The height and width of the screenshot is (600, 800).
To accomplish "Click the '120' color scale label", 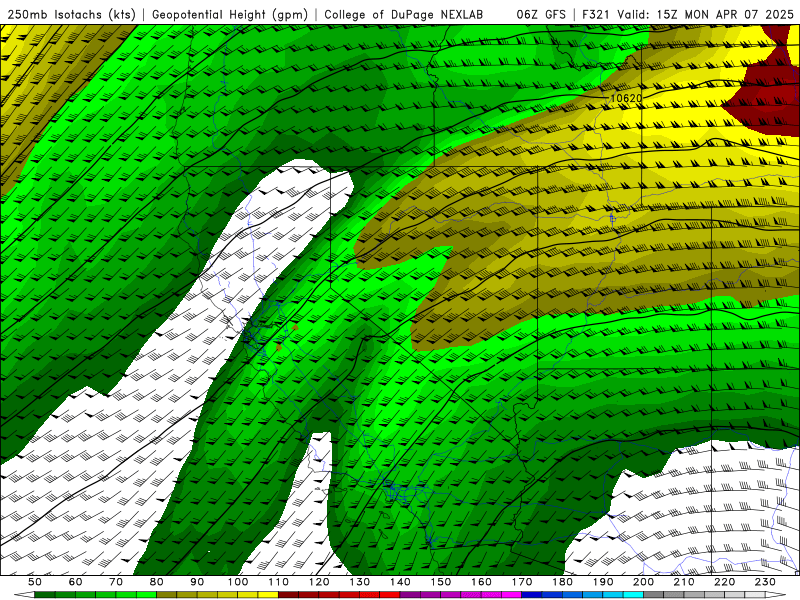I will click(319, 582).
